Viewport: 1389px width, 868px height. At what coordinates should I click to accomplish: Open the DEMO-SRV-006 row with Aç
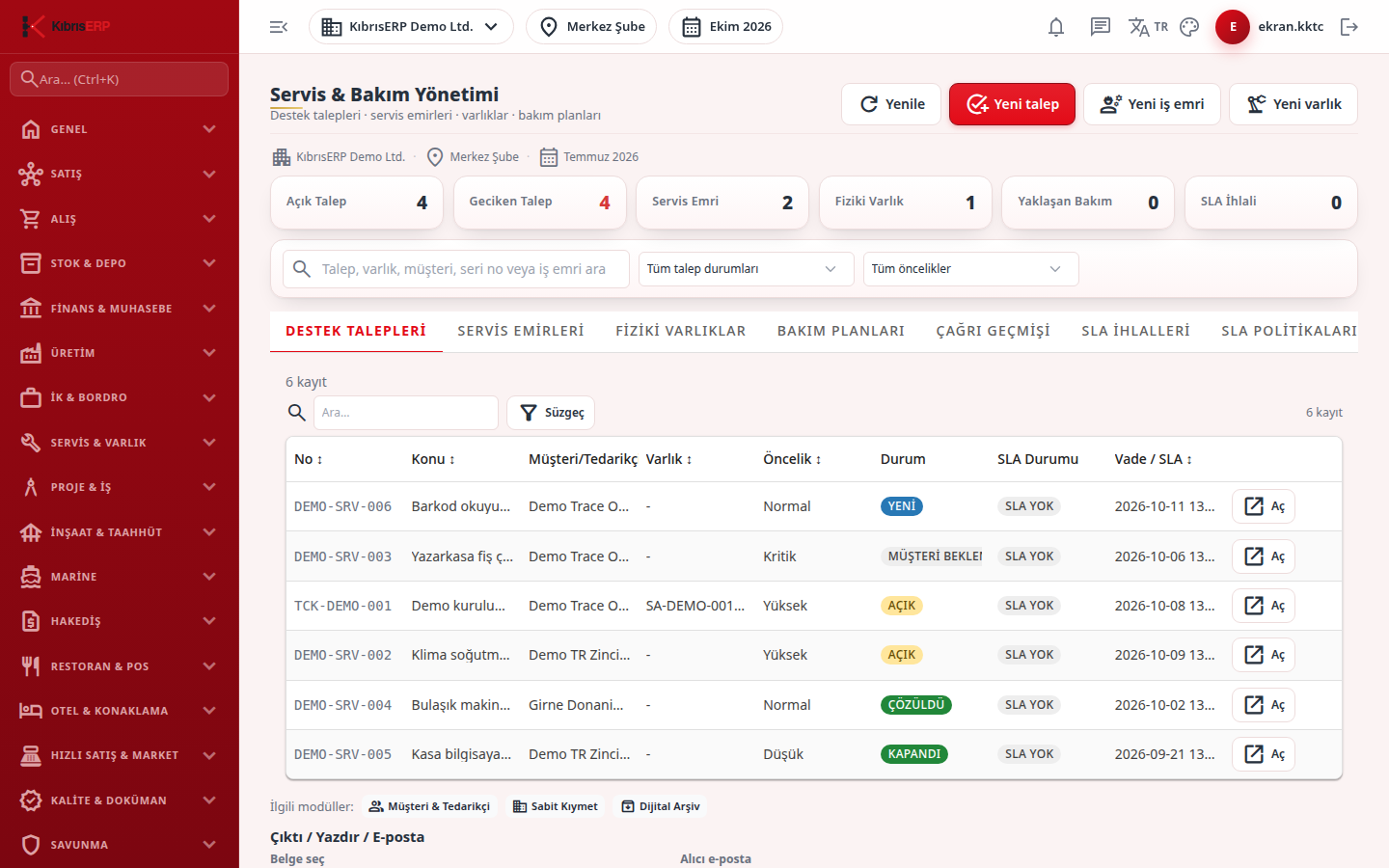[1264, 506]
